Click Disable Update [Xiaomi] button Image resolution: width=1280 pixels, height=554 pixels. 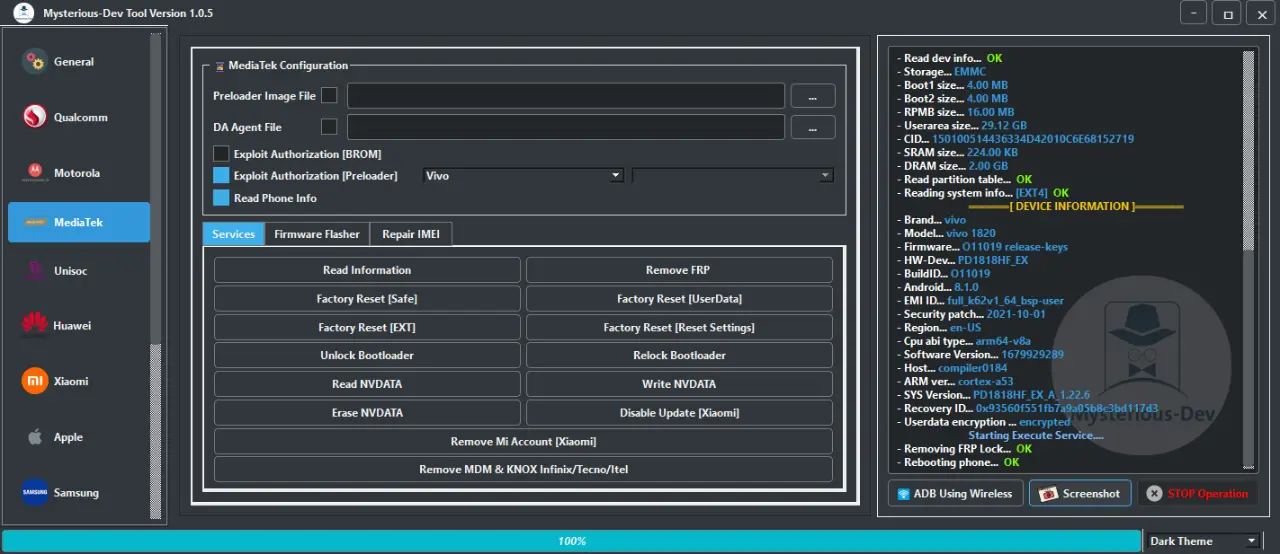point(679,413)
